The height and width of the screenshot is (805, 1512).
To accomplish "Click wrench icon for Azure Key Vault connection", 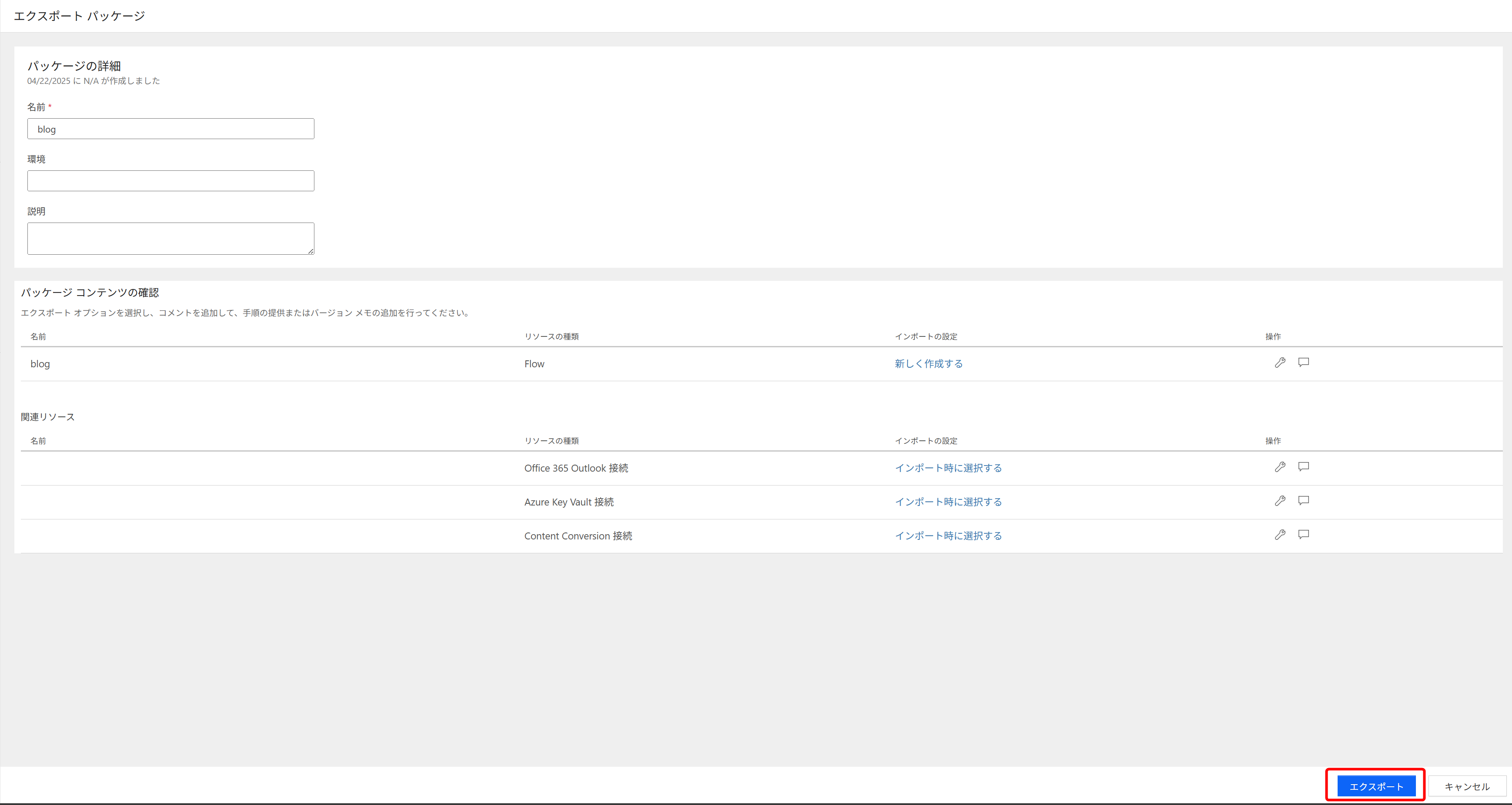I will point(1279,501).
